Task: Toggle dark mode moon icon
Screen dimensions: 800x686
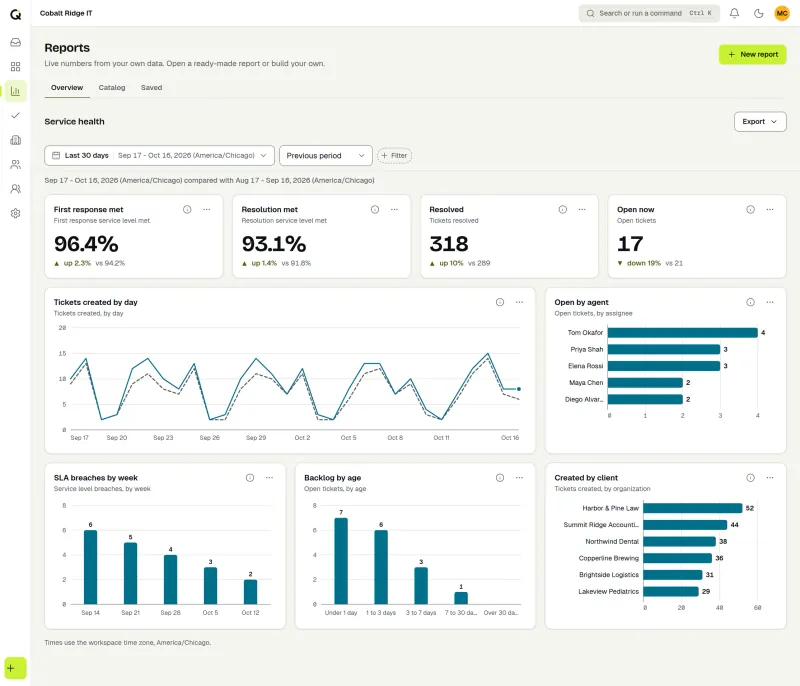Action: pos(759,13)
